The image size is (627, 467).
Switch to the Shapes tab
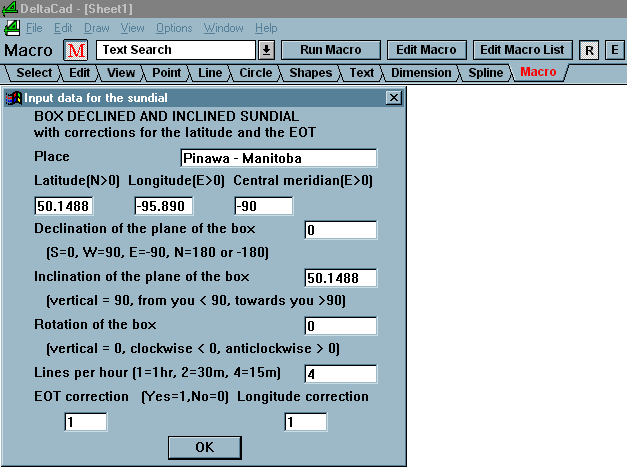(311, 72)
